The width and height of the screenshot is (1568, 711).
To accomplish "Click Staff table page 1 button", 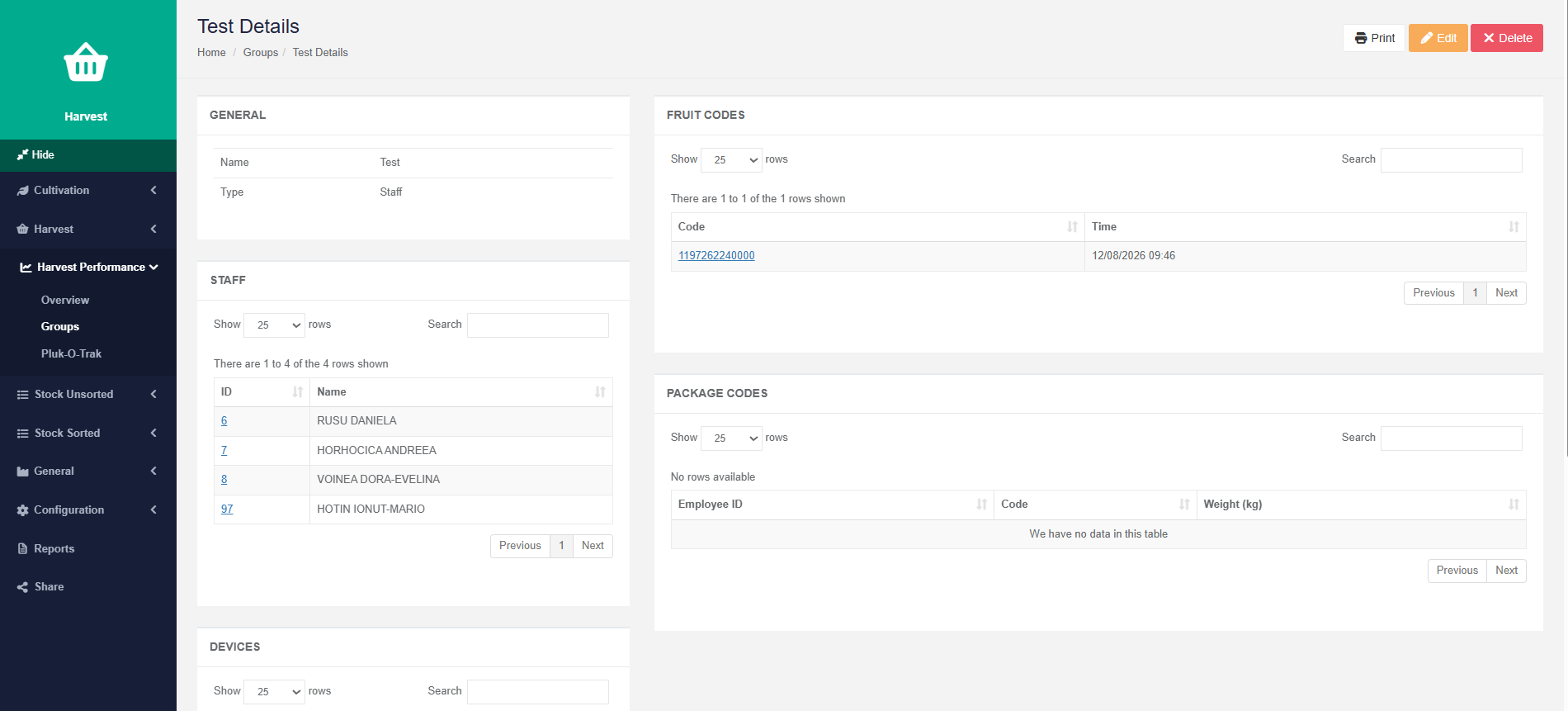I will (x=561, y=546).
